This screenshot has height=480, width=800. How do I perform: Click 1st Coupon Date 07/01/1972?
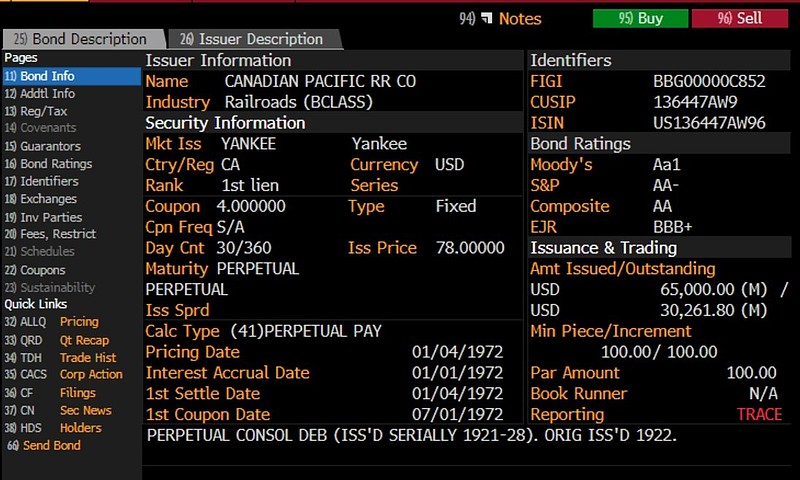[x=457, y=414]
